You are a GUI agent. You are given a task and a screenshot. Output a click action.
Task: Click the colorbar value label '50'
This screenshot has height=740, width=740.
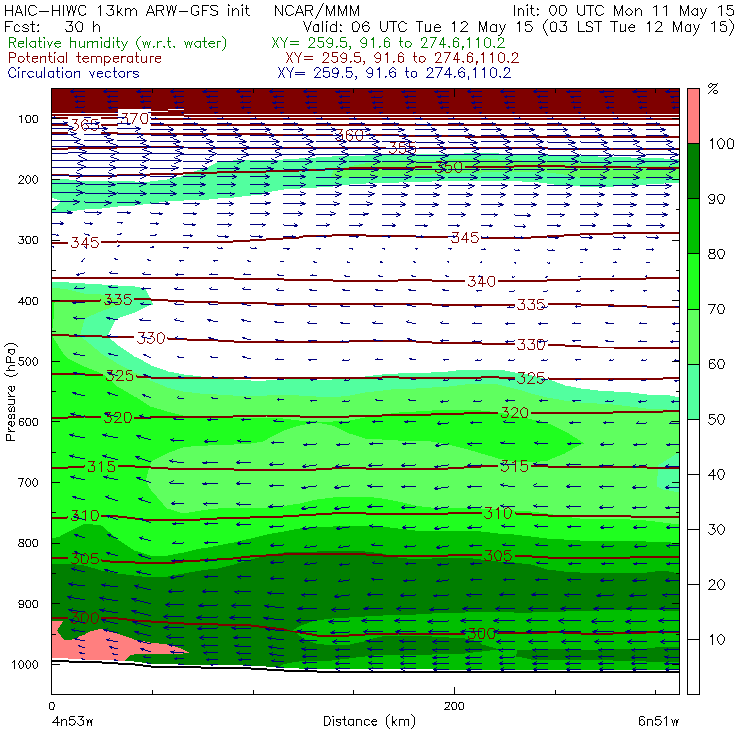click(x=716, y=419)
